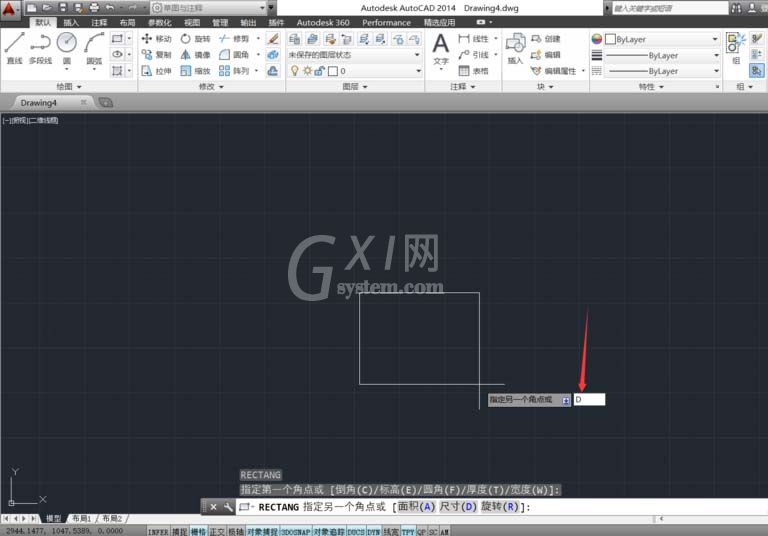Screen dimensions: 768x536
Task: Click the 圆角 (Fillet) tool
Action: [234, 55]
